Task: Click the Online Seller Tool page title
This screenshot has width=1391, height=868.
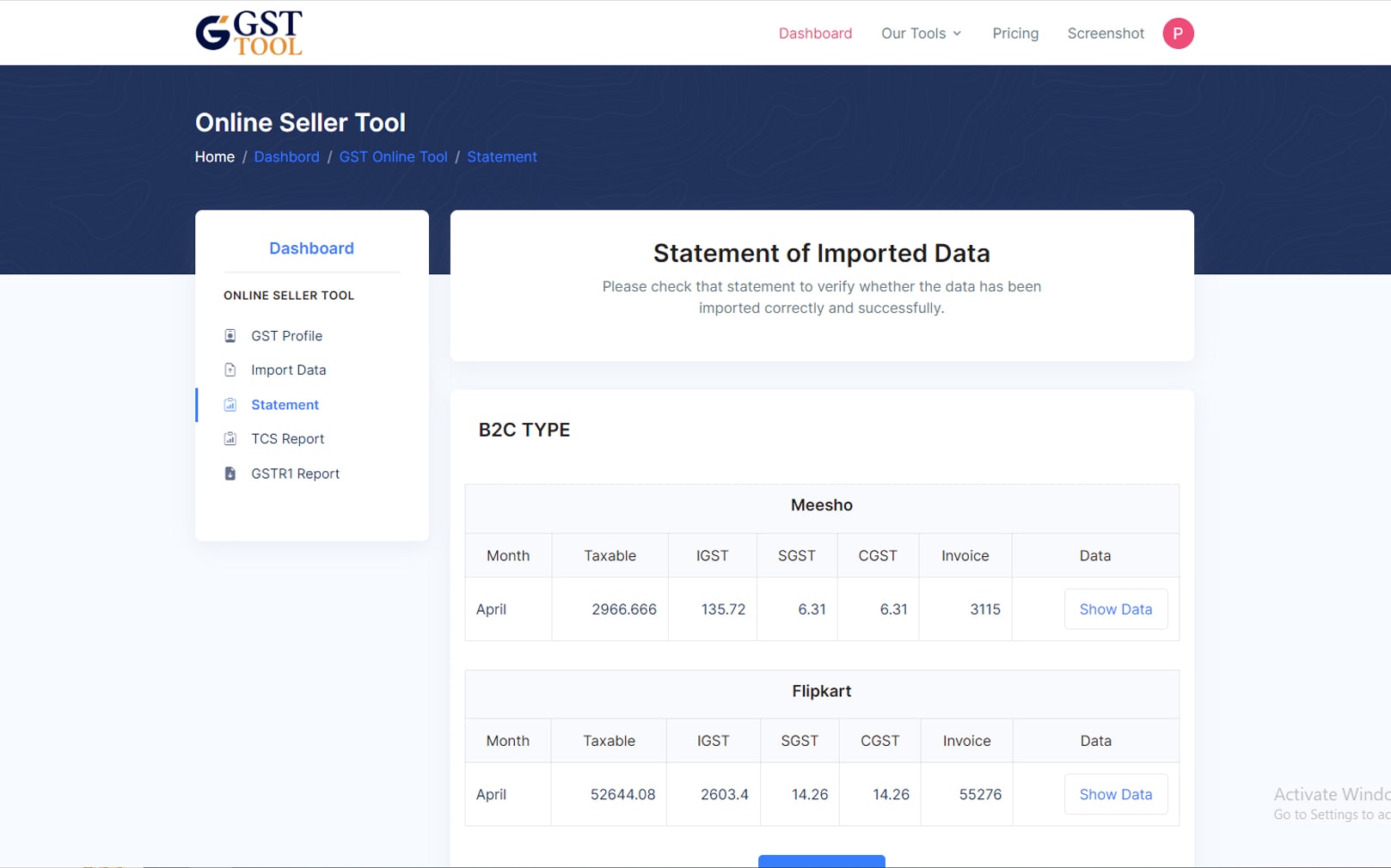Action: 300,122
